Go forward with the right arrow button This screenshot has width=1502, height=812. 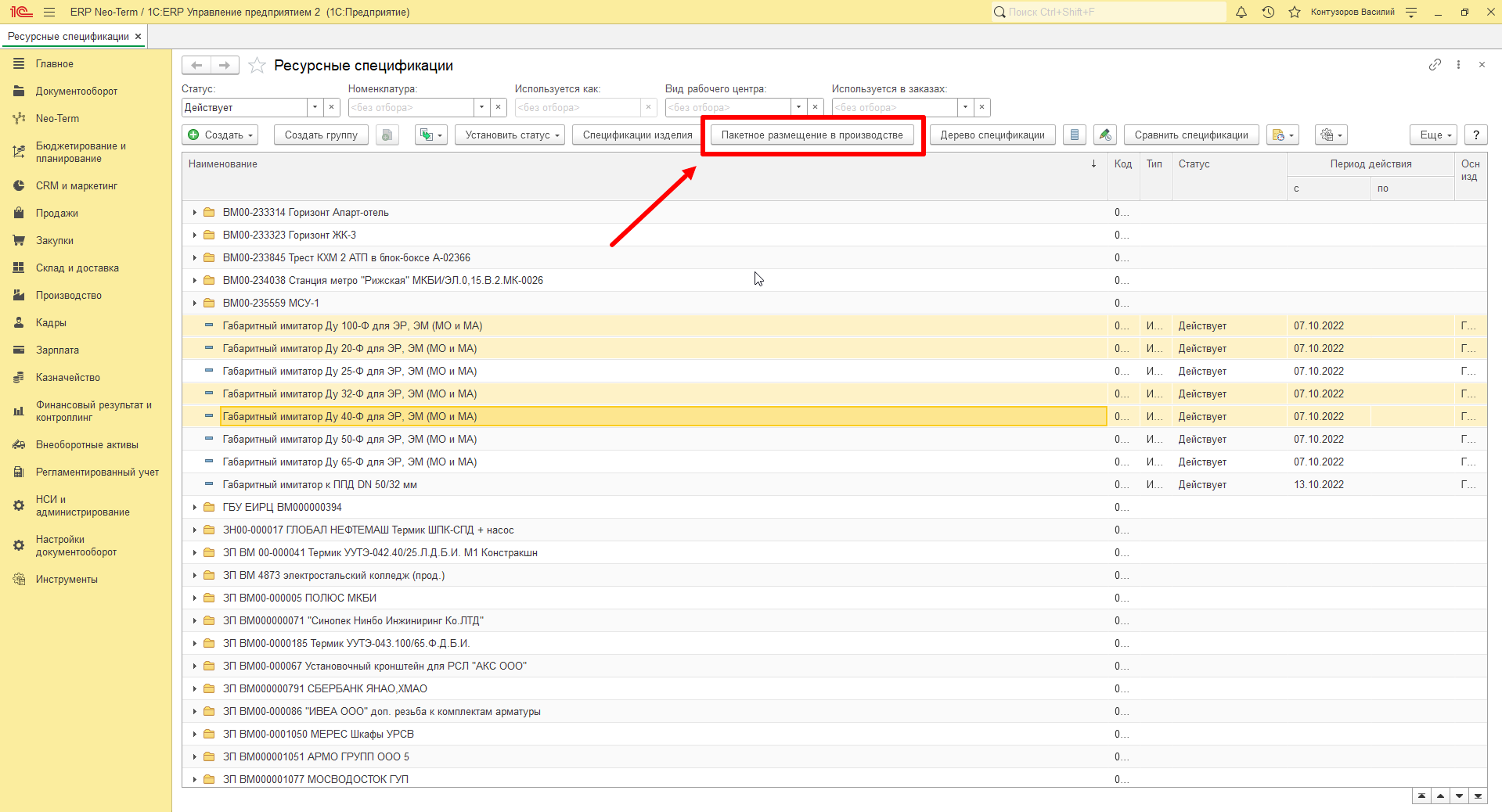click(225, 66)
